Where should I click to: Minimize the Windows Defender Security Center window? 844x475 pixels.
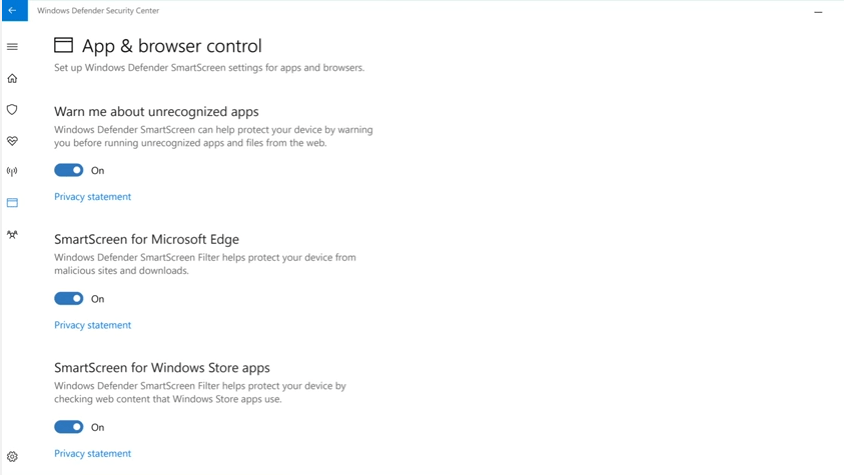pyautogui.click(x=818, y=11)
